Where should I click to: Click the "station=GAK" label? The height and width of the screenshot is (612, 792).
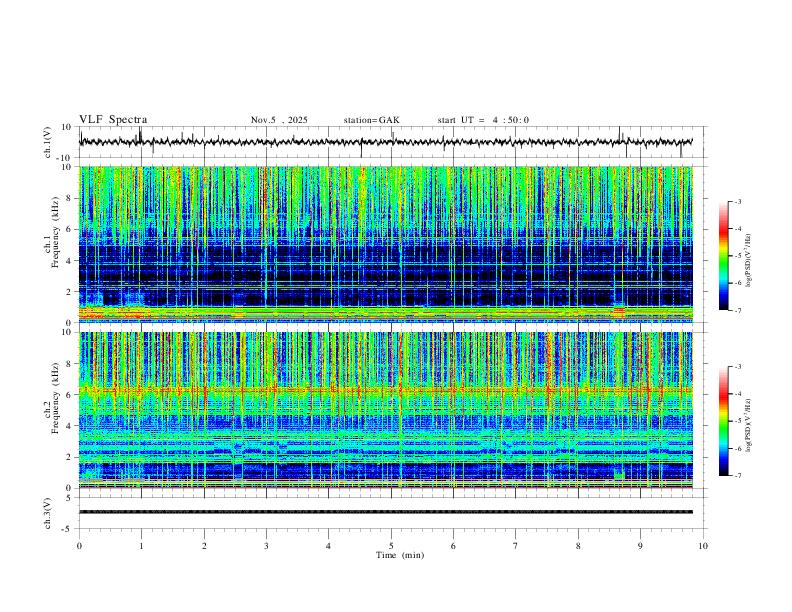371,120
